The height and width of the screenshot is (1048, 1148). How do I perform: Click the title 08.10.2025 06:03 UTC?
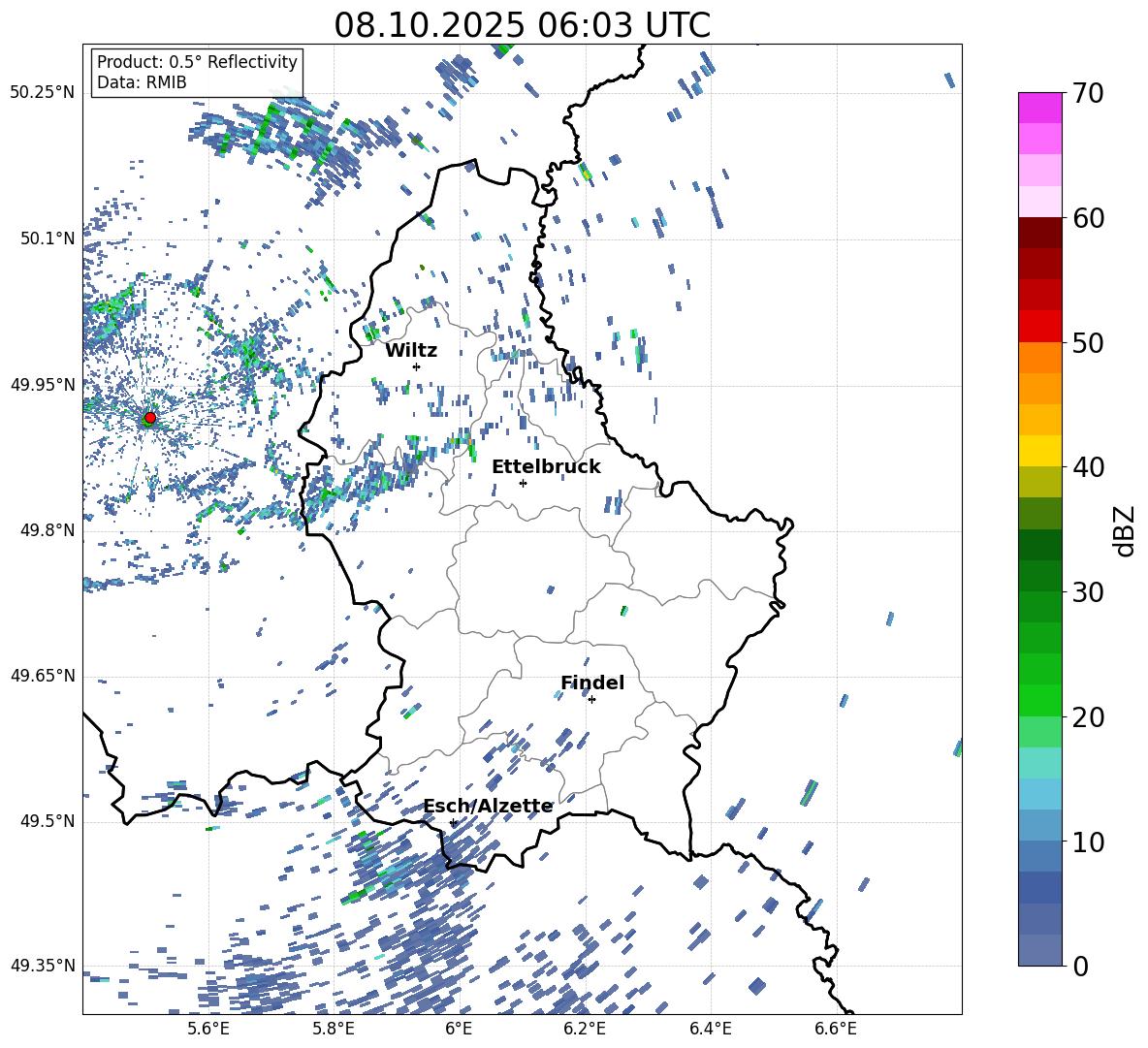[x=522, y=25]
